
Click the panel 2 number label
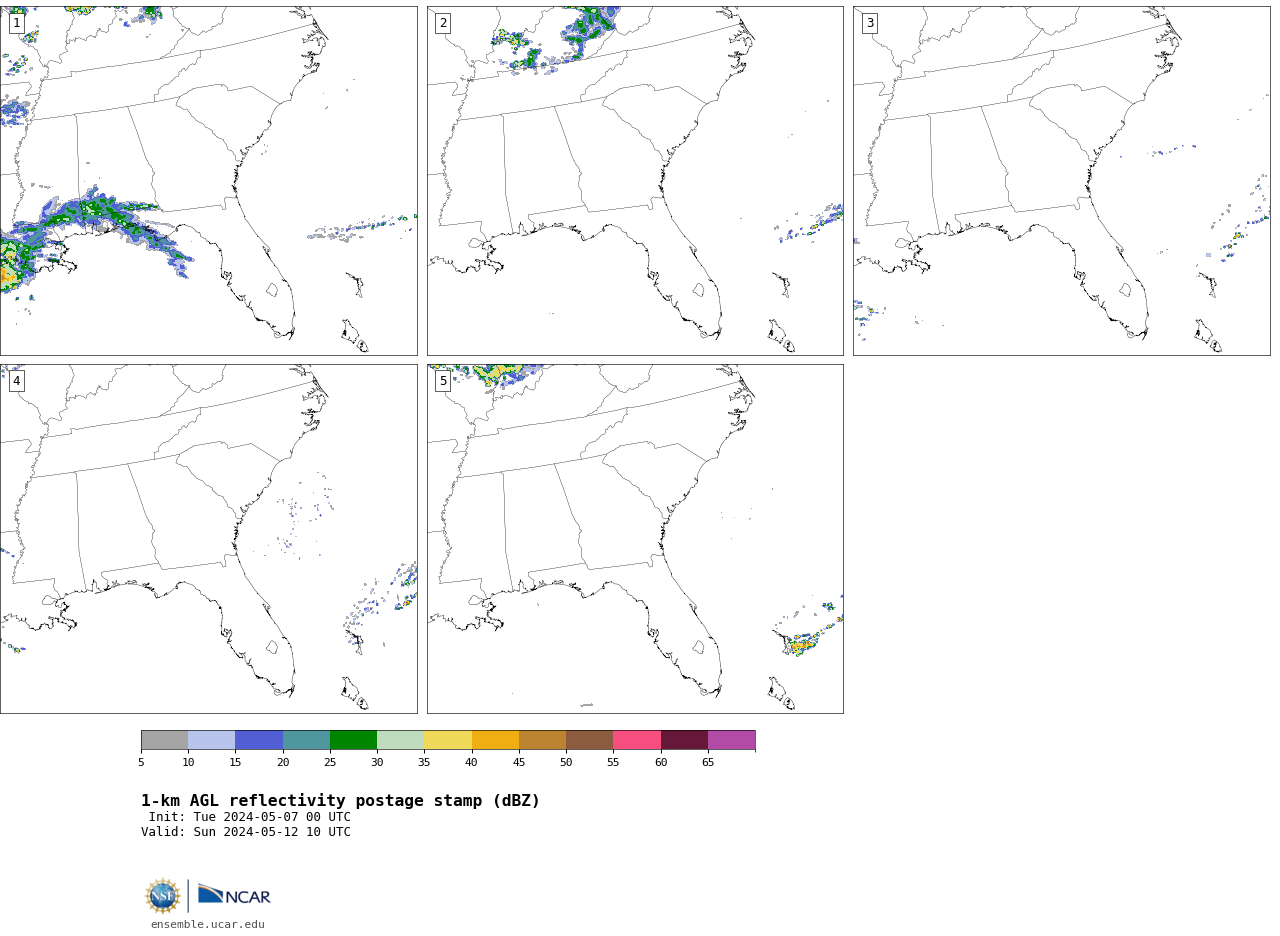[x=443, y=23]
